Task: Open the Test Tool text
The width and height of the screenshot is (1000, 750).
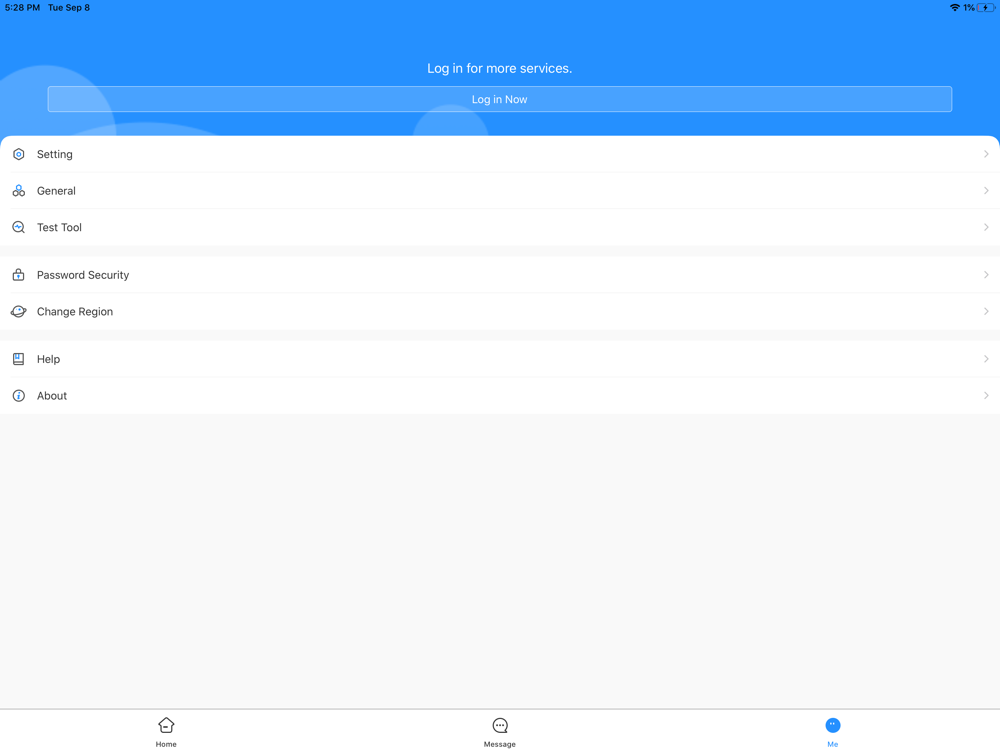Action: (59, 227)
